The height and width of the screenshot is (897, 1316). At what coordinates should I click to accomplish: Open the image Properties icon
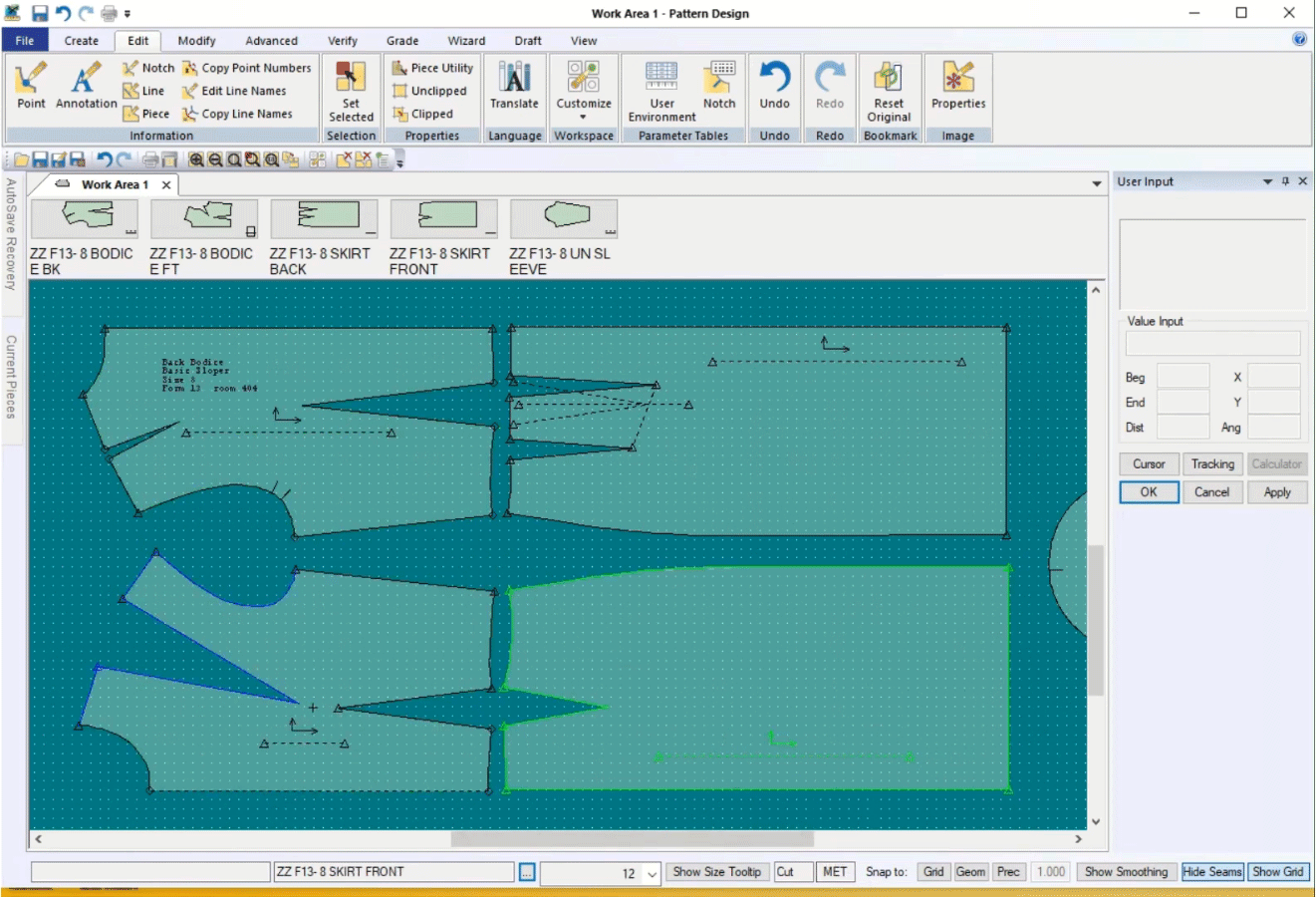957,79
